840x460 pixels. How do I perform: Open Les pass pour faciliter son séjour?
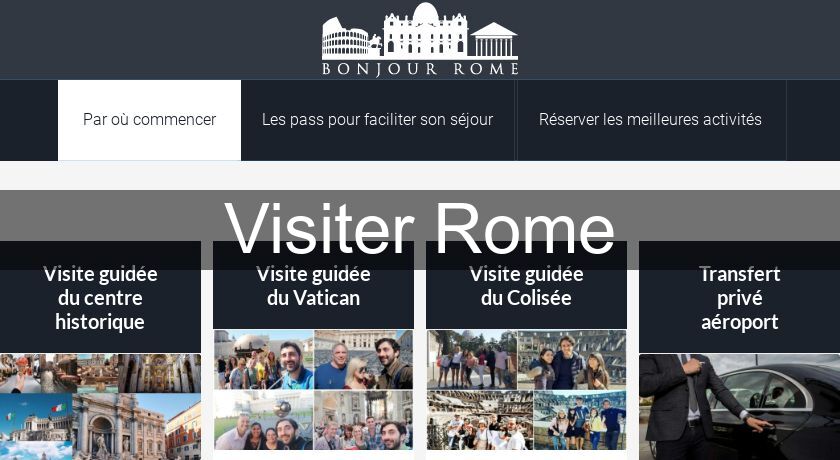click(378, 120)
